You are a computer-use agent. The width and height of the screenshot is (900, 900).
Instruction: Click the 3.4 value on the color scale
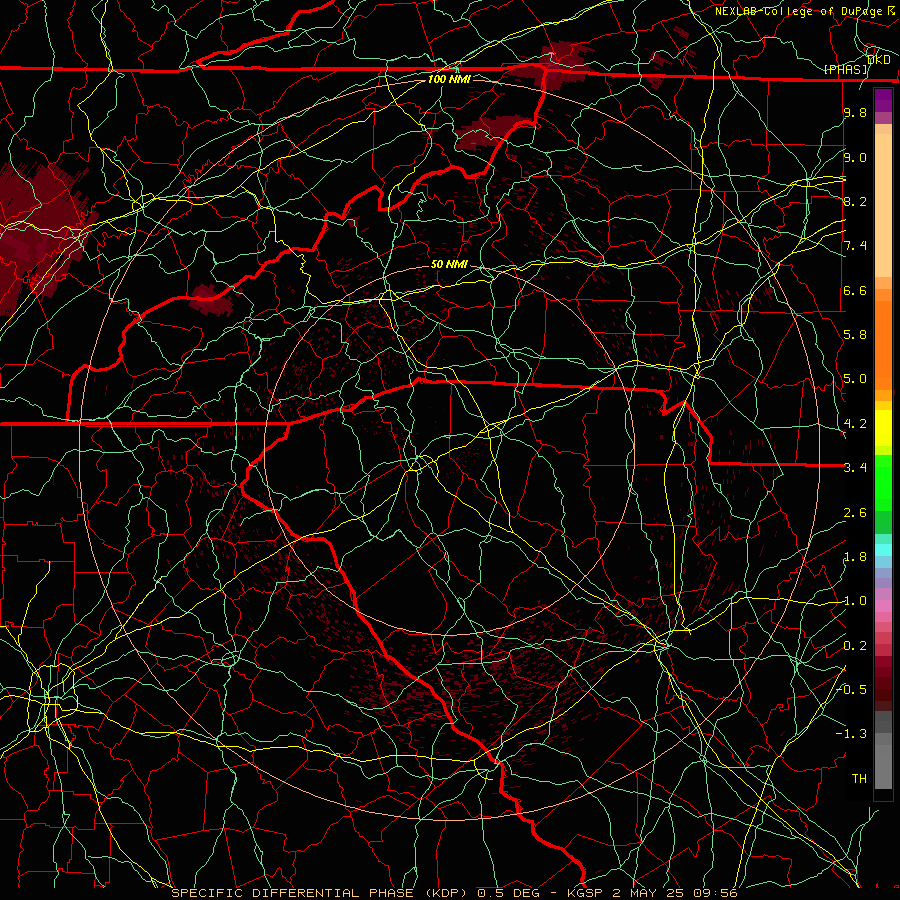pyautogui.click(x=855, y=468)
